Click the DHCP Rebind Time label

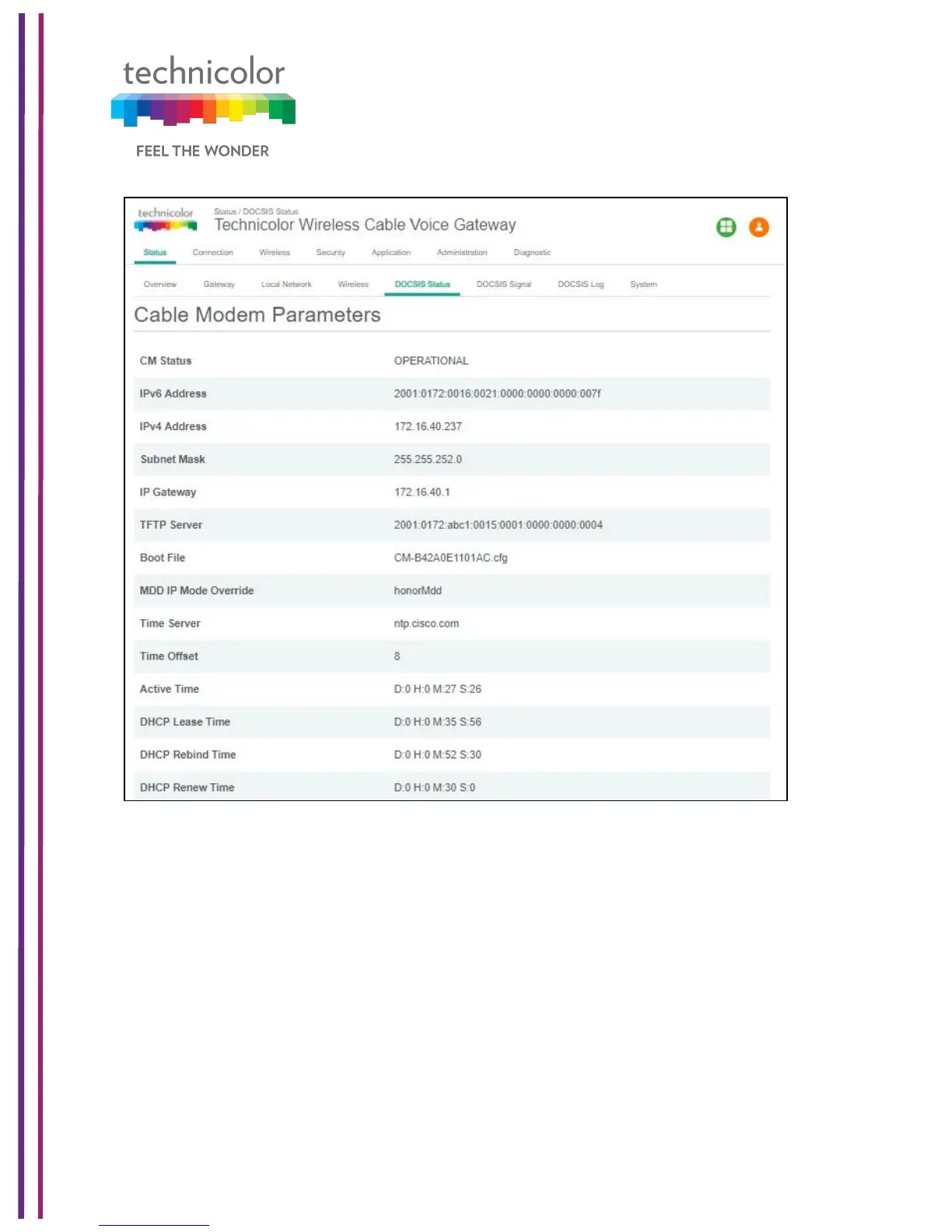pos(187,754)
